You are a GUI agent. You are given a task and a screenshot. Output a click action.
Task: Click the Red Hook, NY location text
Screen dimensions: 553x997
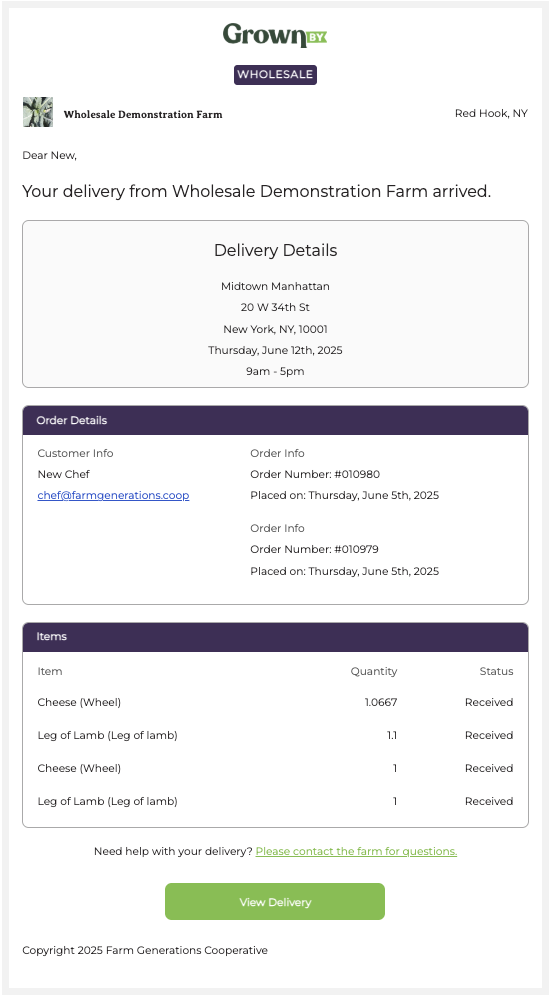click(x=491, y=114)
